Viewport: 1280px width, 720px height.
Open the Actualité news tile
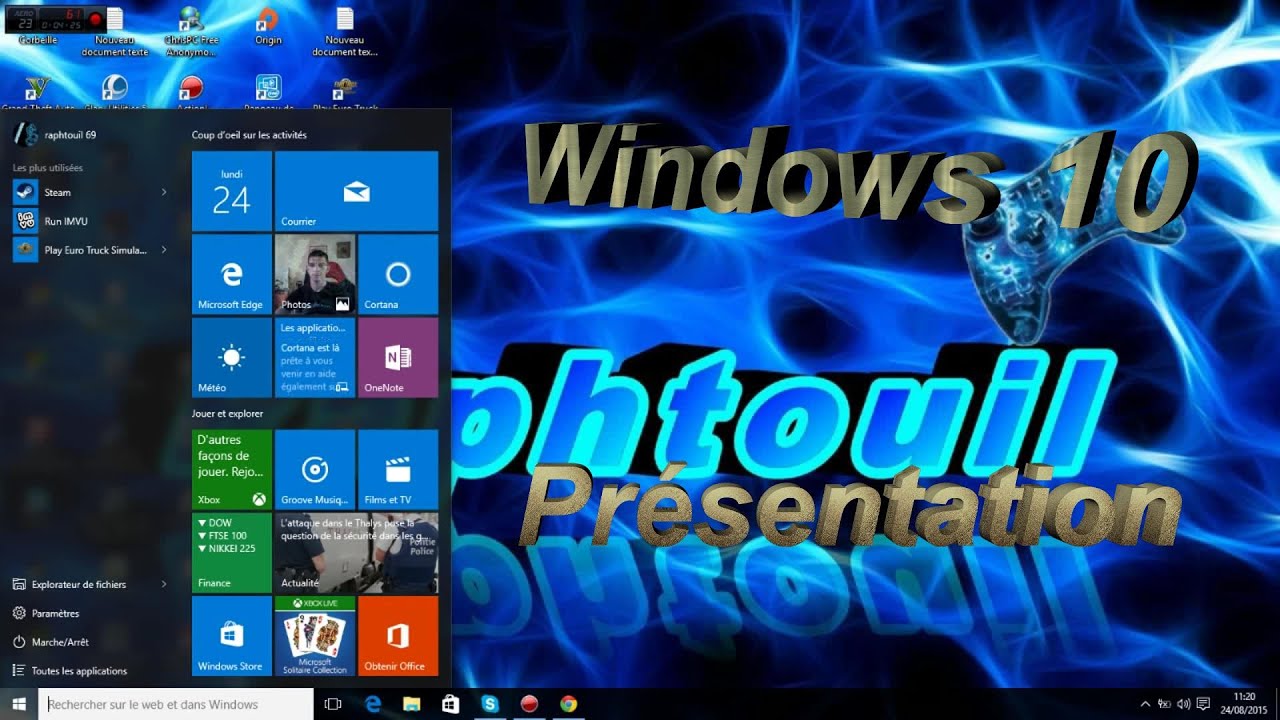pyautogui.click(x=356, y=552)
